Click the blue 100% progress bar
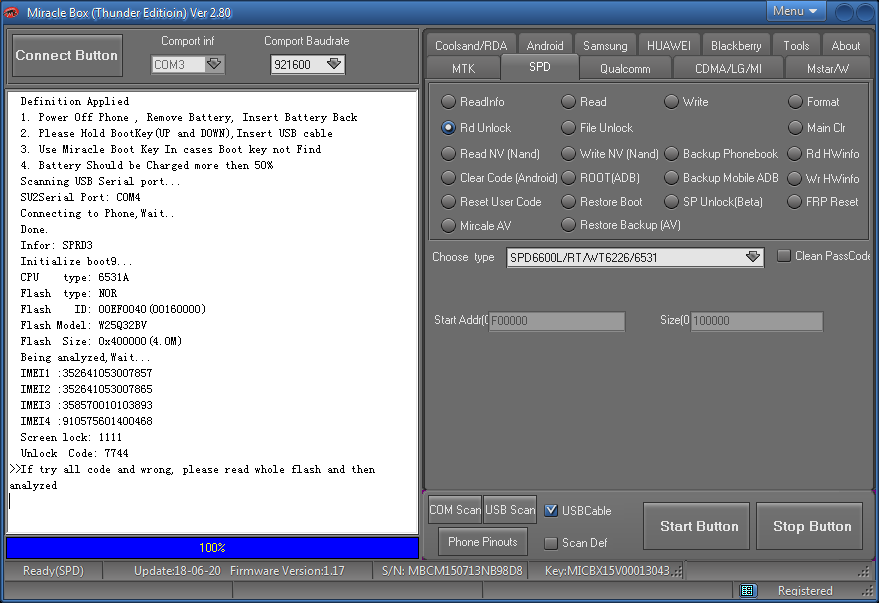Viewport: 879px width, 603px height. [x=212, y=548]
